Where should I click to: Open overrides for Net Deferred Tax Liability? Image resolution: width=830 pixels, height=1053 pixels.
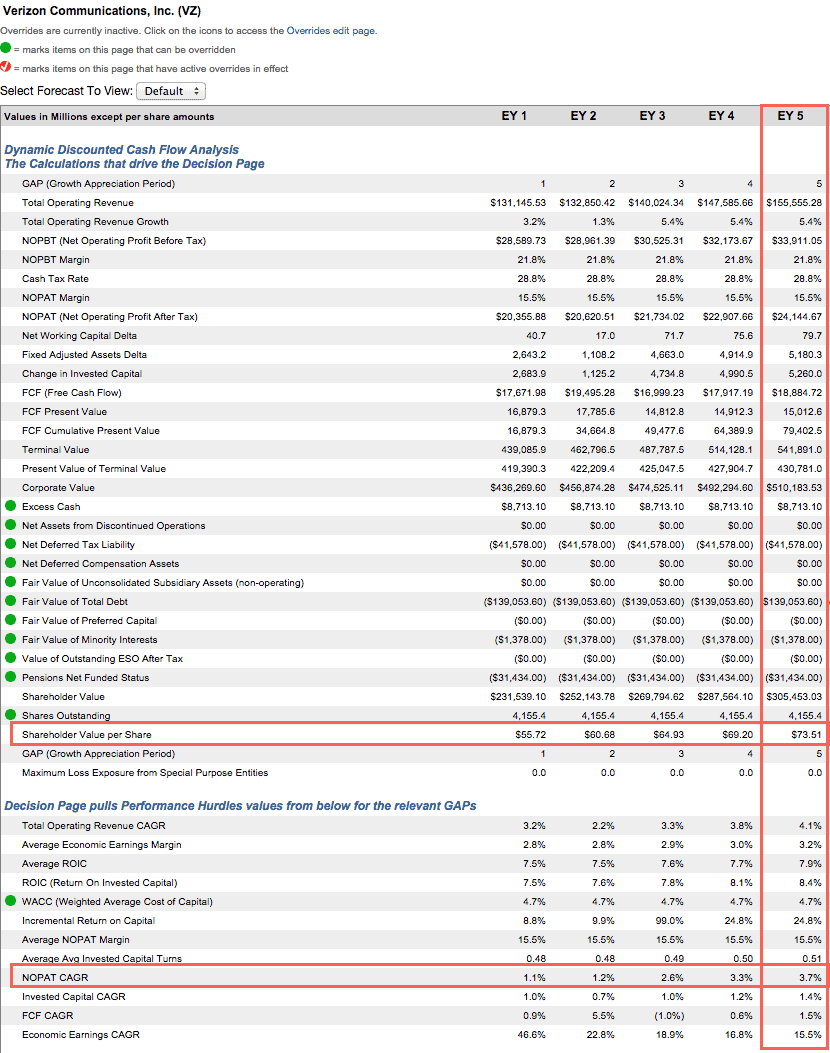click(10, 544)
